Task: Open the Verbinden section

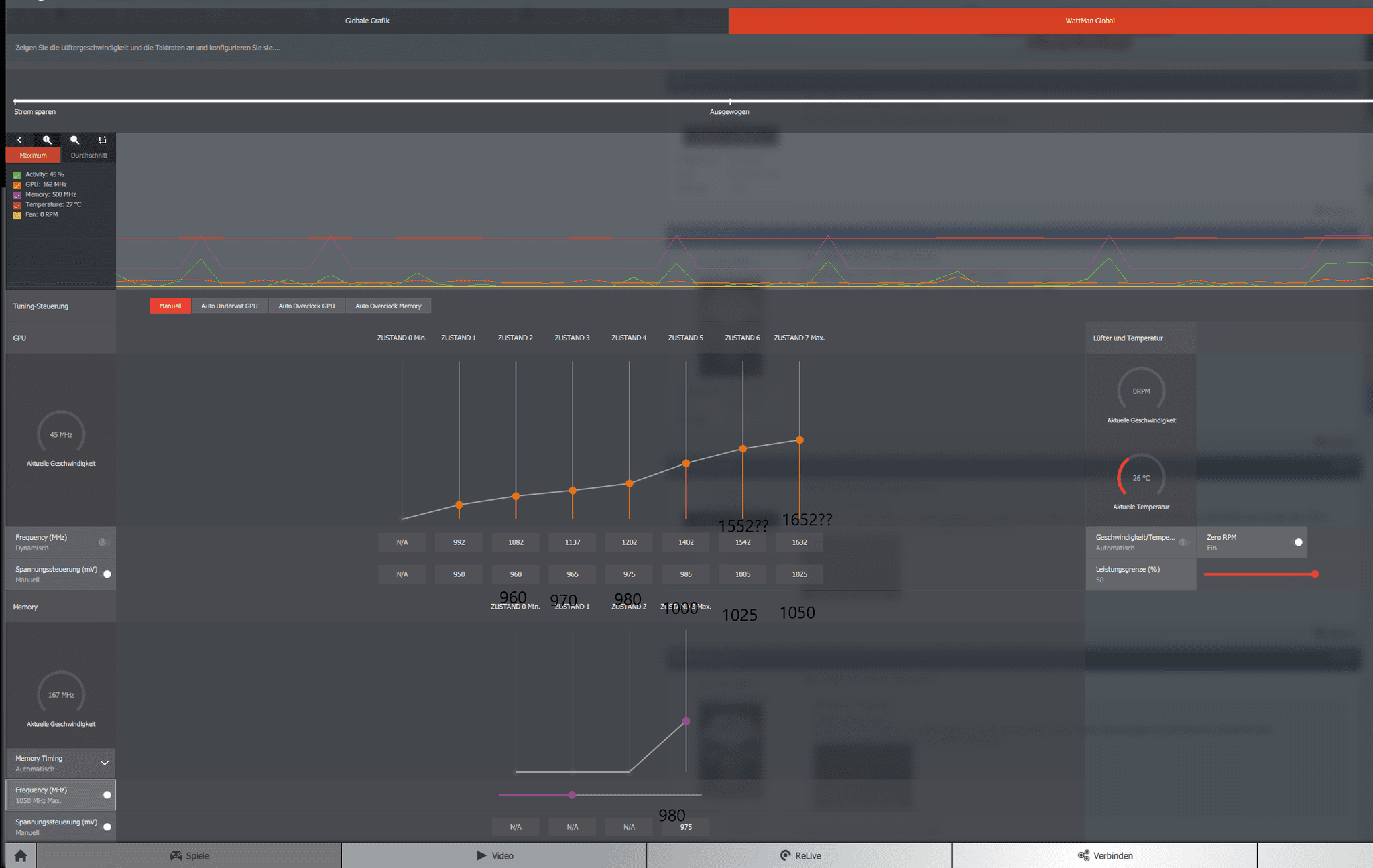Action: coord(1105,855)
